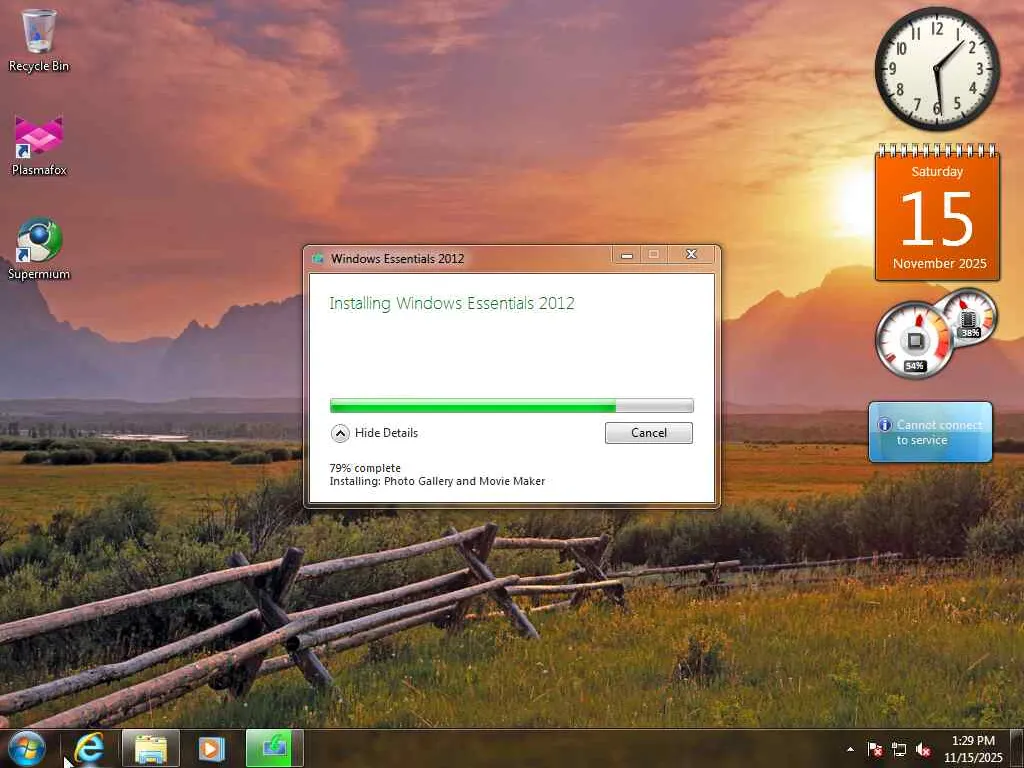Viewport: 1024px width, 768px height.
Task: Select the Windows Essentials installer taskbar button
Action: tap(274, 748)
